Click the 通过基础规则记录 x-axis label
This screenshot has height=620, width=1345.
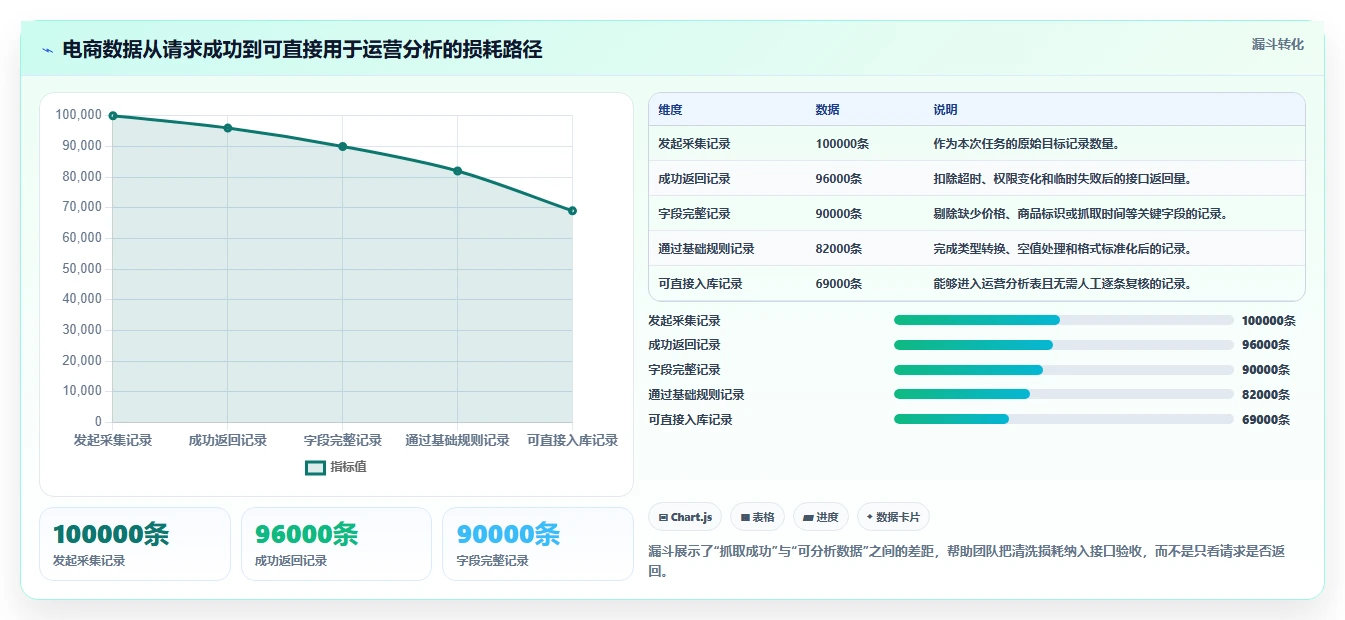pyautogui.click(x=458, y=440)
